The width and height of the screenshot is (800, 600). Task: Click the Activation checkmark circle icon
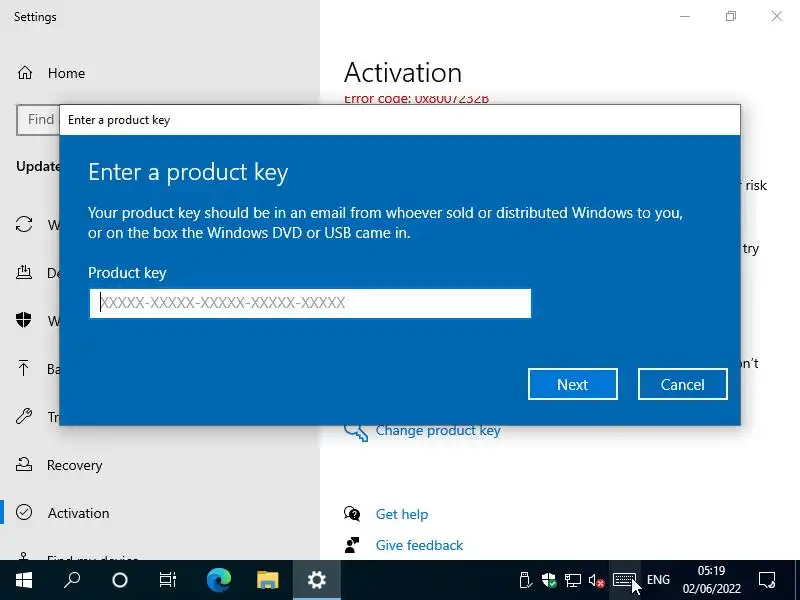(x=24, y=512)
